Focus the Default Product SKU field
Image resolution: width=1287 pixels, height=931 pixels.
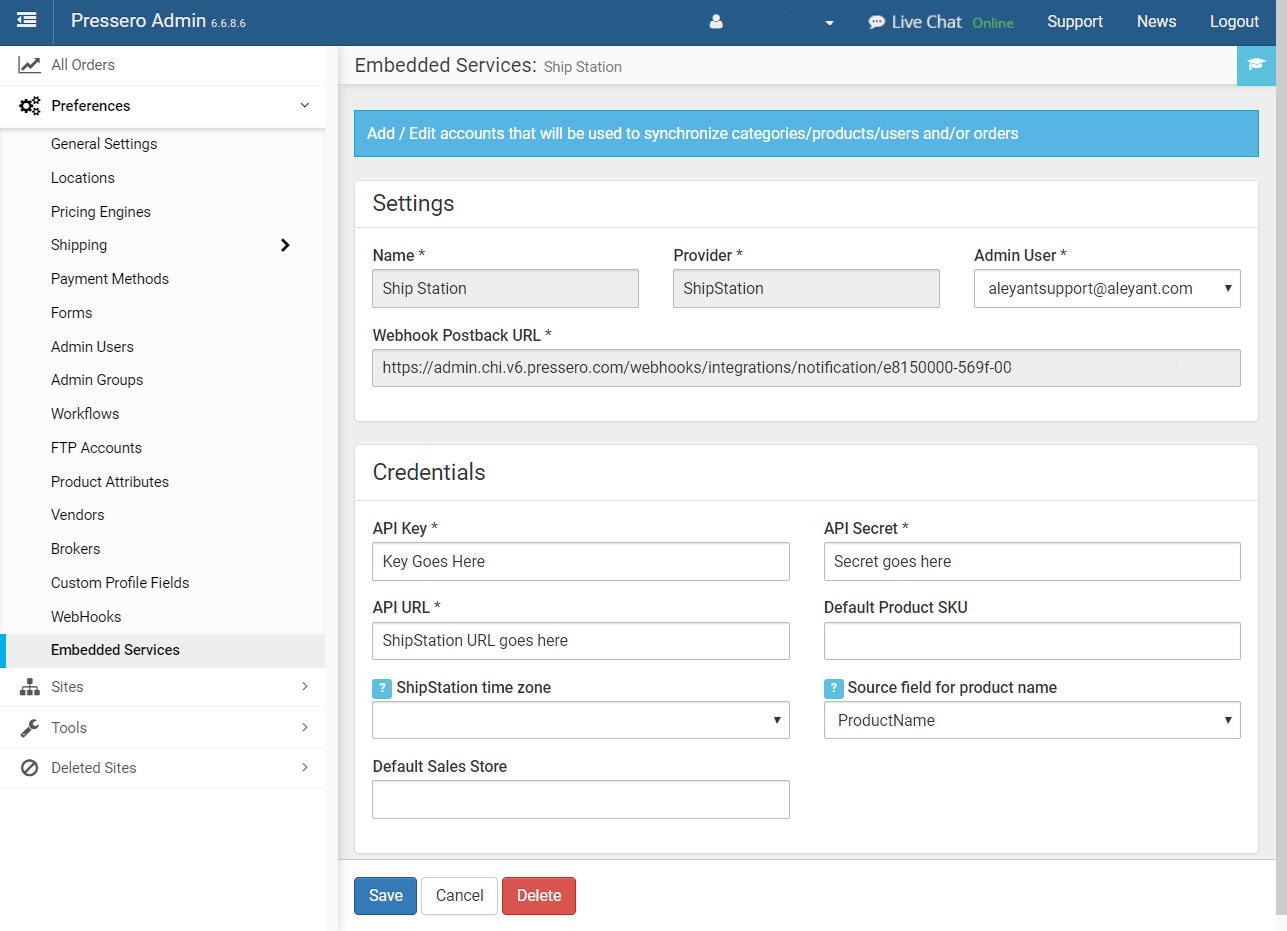[1032, 641]
